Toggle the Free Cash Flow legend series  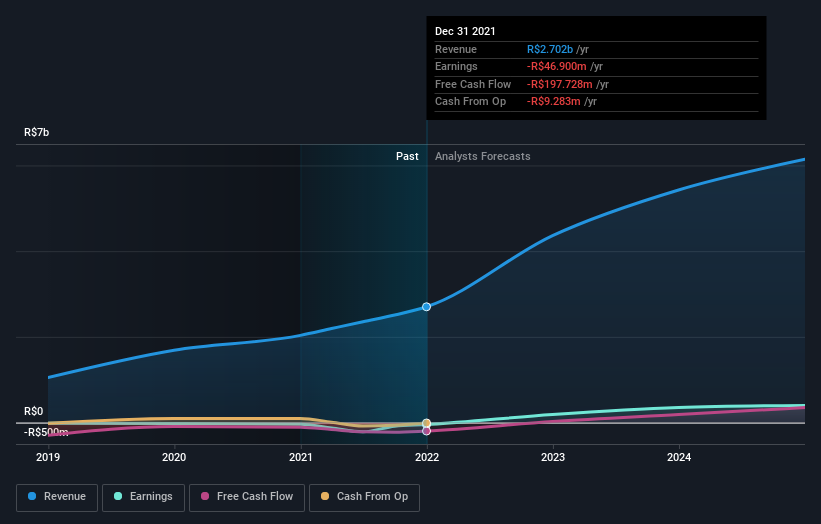click(247, 497)
